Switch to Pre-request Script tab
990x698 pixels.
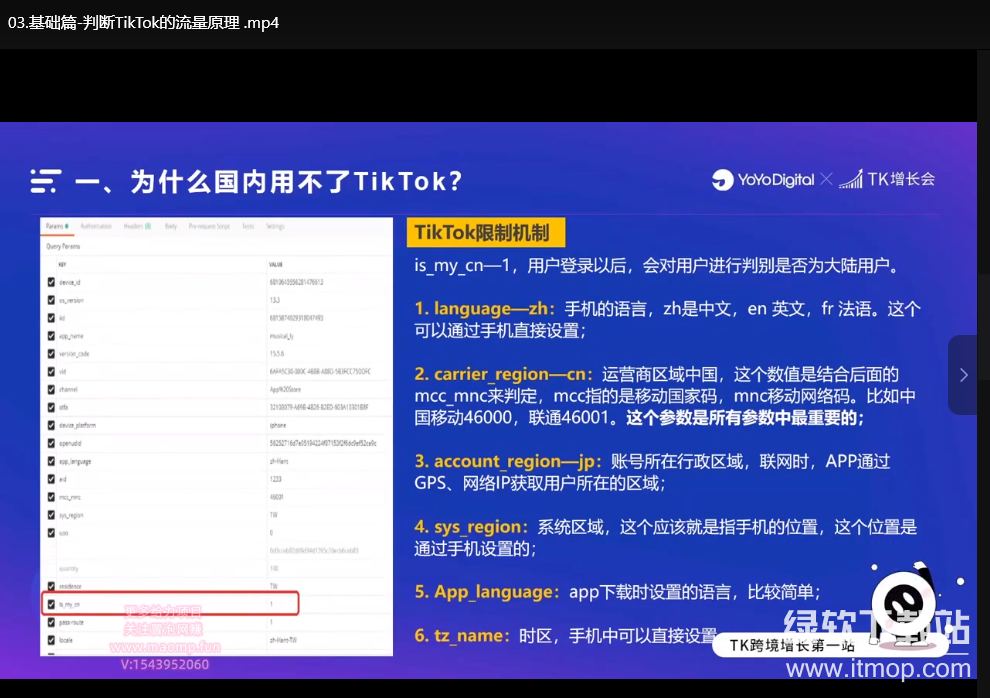(209, 226)
